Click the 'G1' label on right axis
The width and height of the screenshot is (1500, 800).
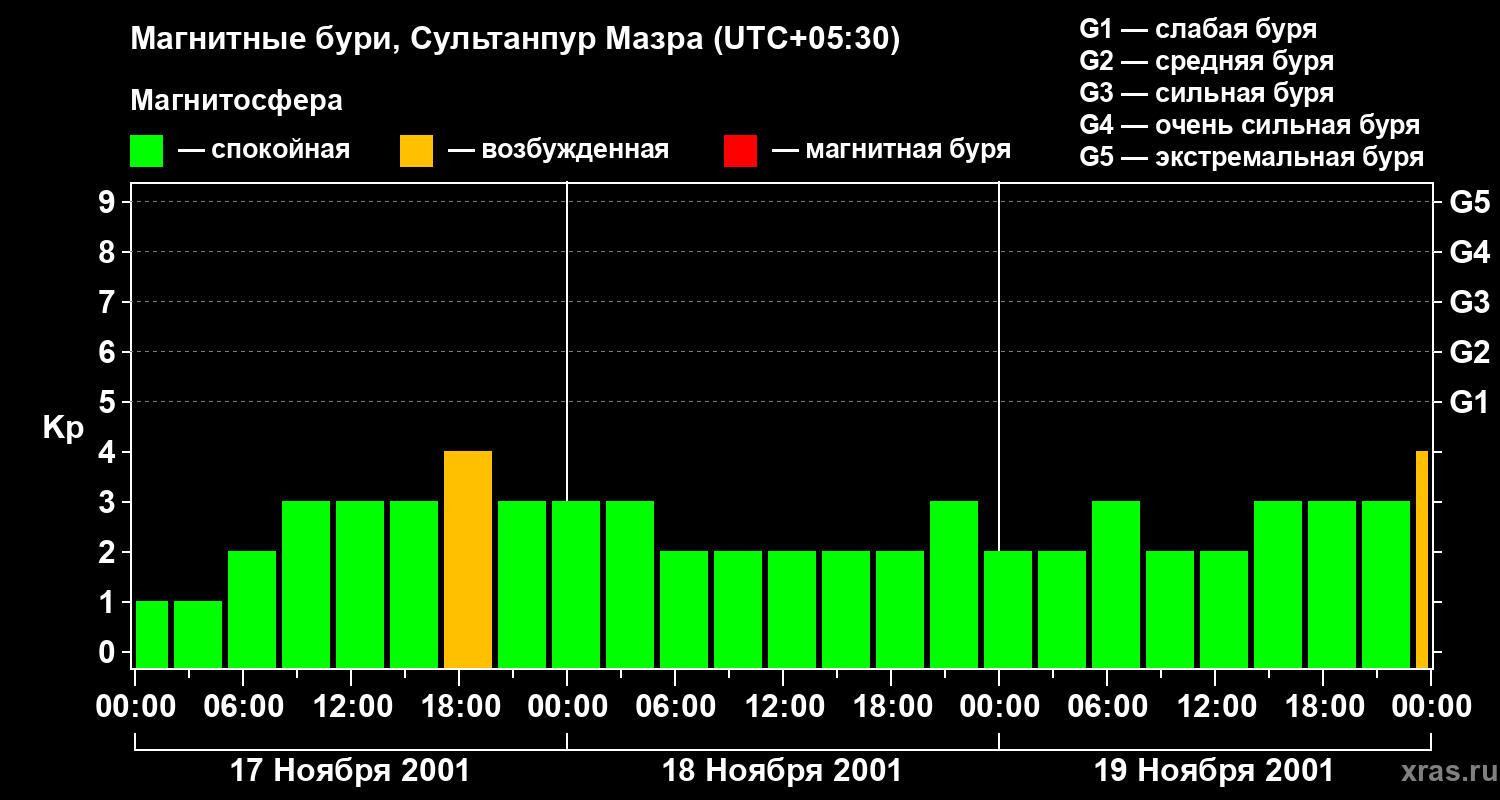(1470, 403)
